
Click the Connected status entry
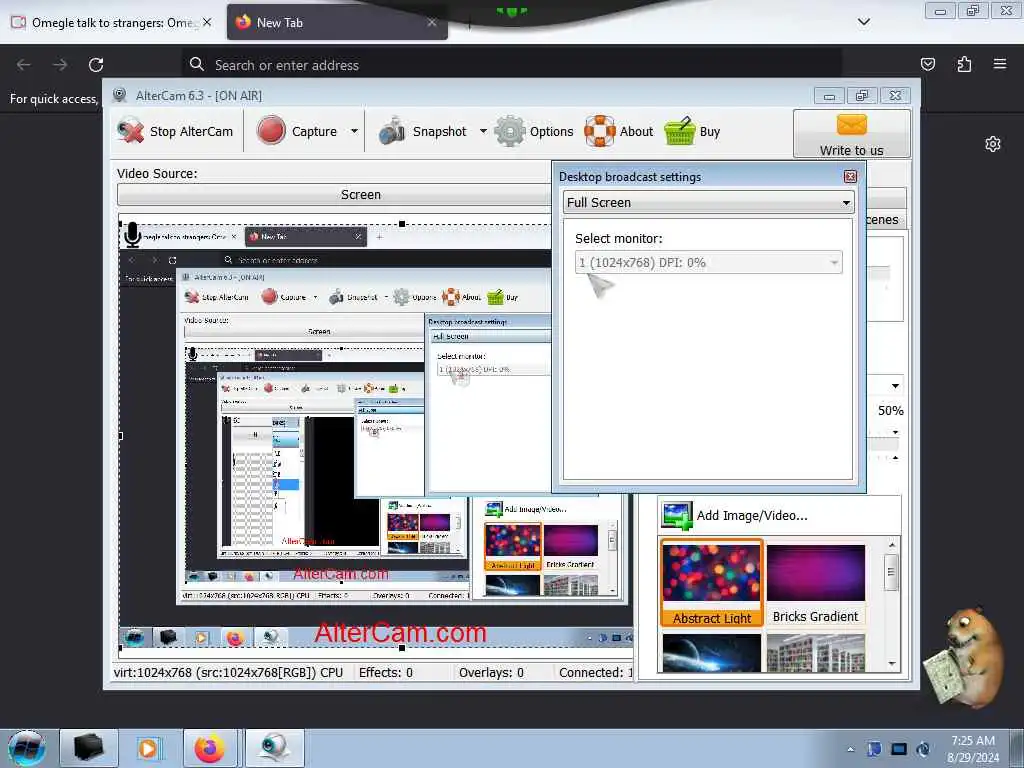coord(596,672)
